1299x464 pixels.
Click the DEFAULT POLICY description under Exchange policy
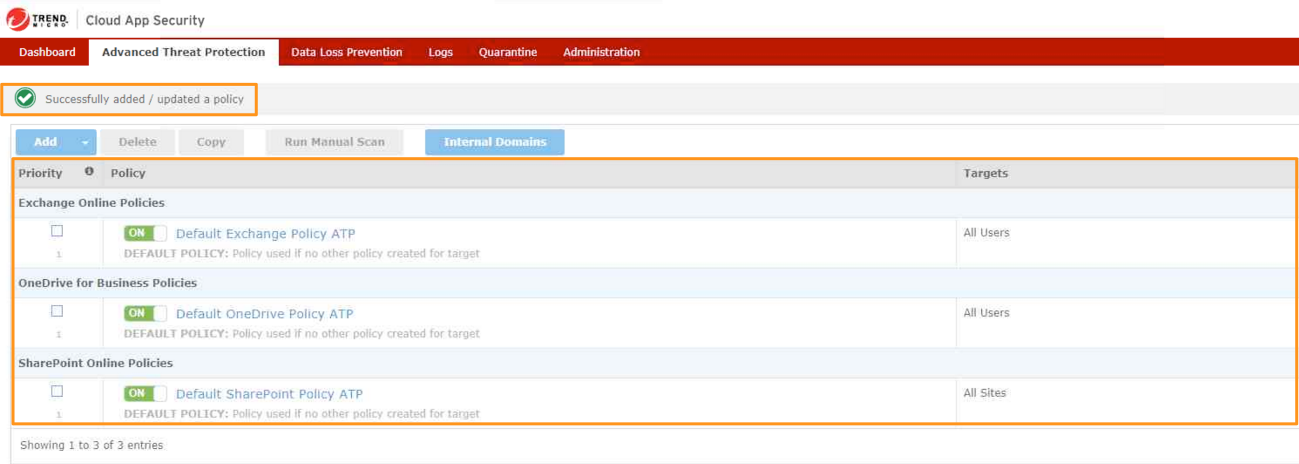pos(301,254)
